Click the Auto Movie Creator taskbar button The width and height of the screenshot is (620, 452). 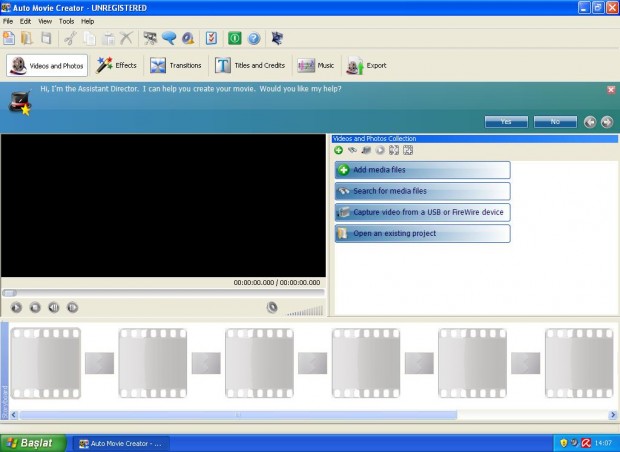tap(121, 444)
